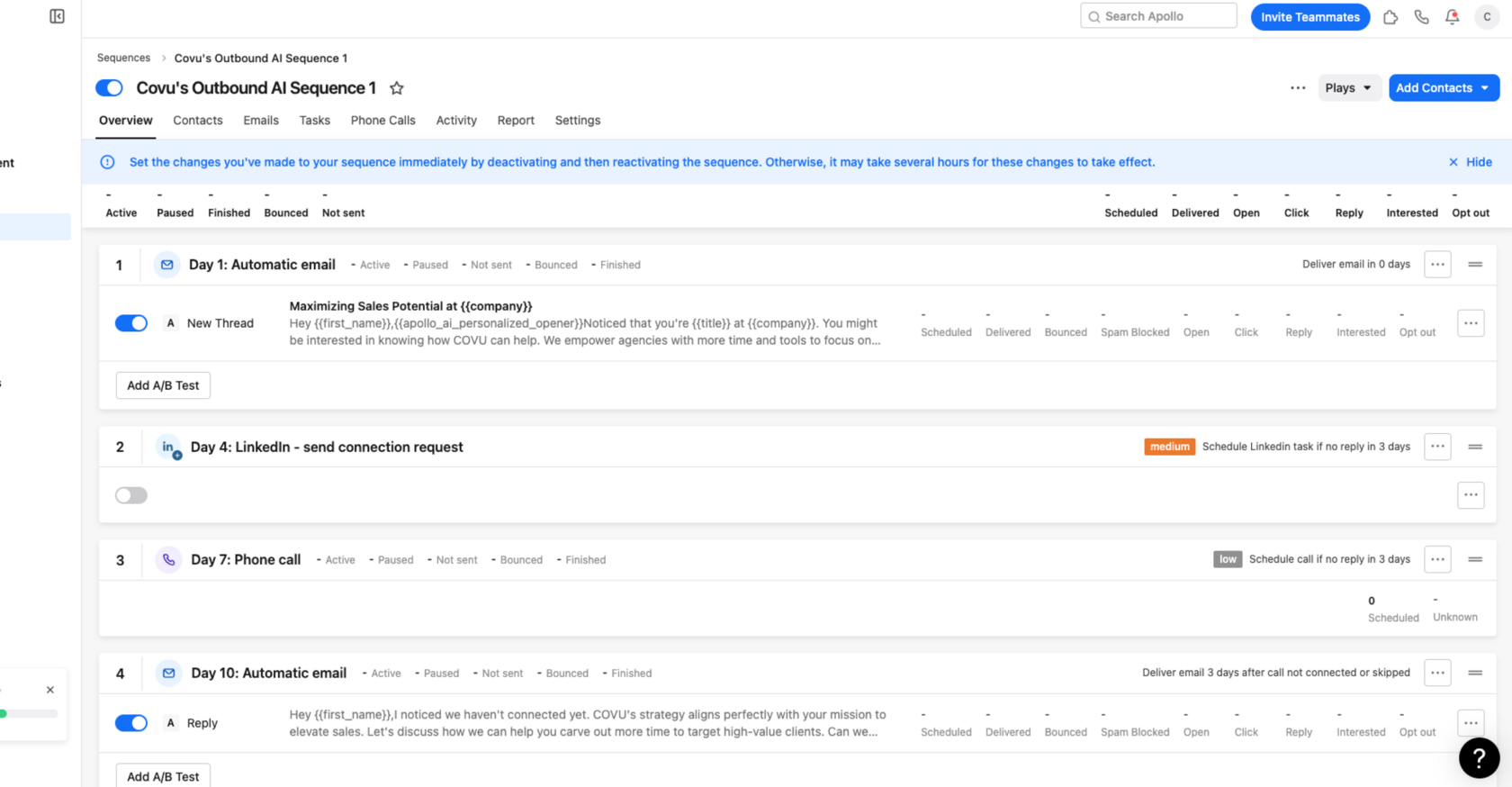
Task: Open the sequence more options ellipsis beside Plays
Action: 1298,88
